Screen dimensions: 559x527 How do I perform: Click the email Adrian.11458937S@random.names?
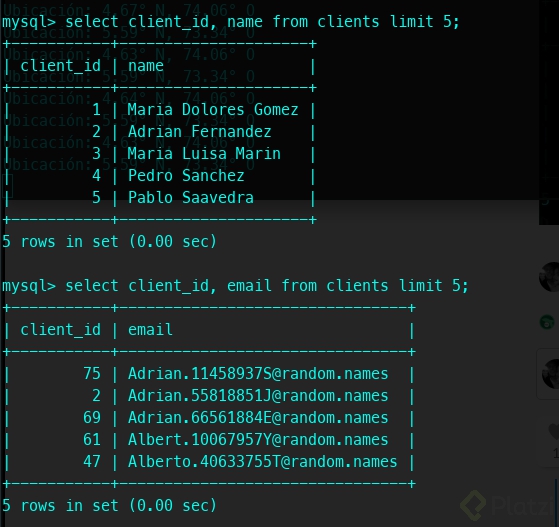click(258, 374)
